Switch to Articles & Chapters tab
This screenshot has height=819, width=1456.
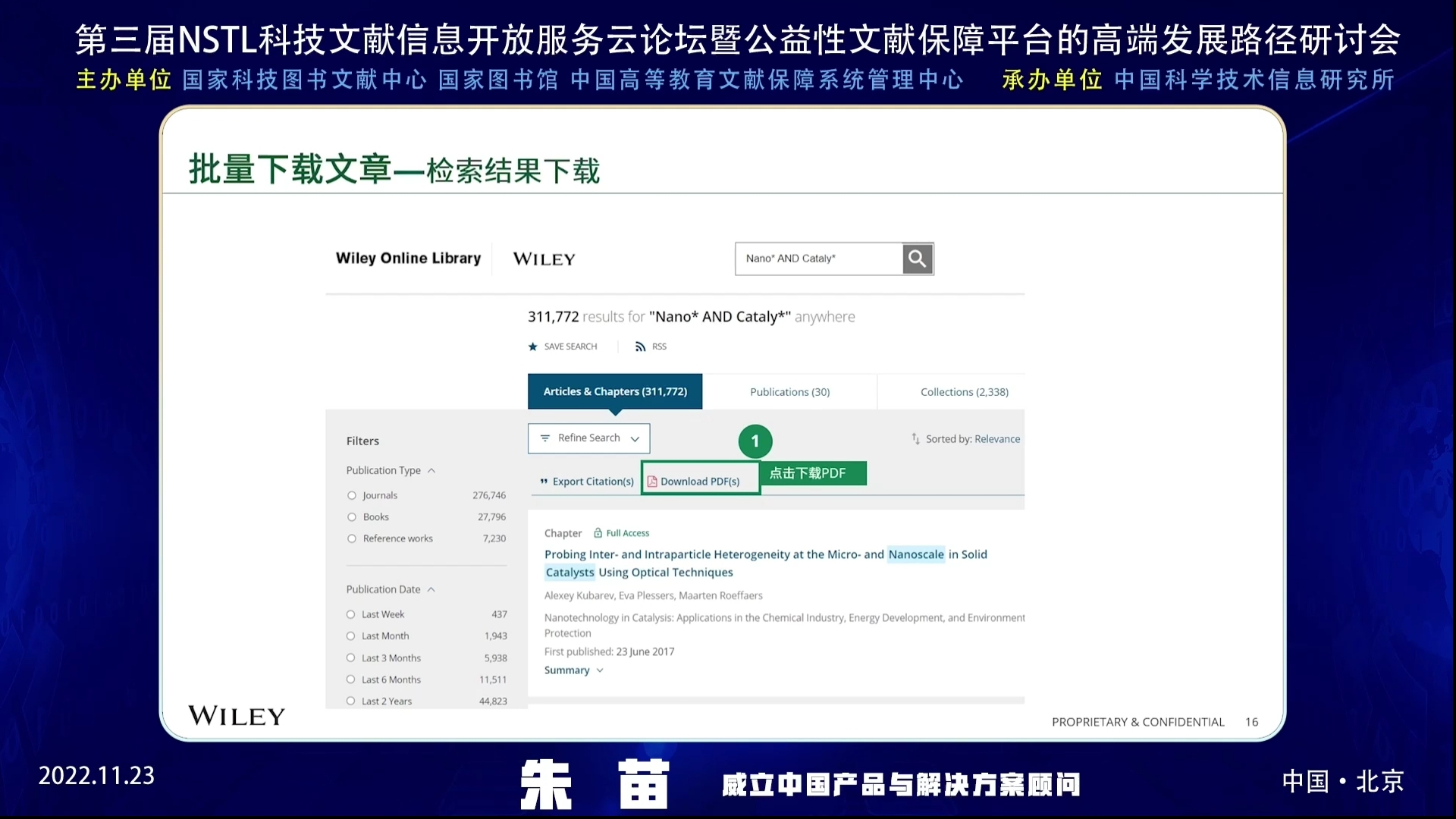[615, 391]
